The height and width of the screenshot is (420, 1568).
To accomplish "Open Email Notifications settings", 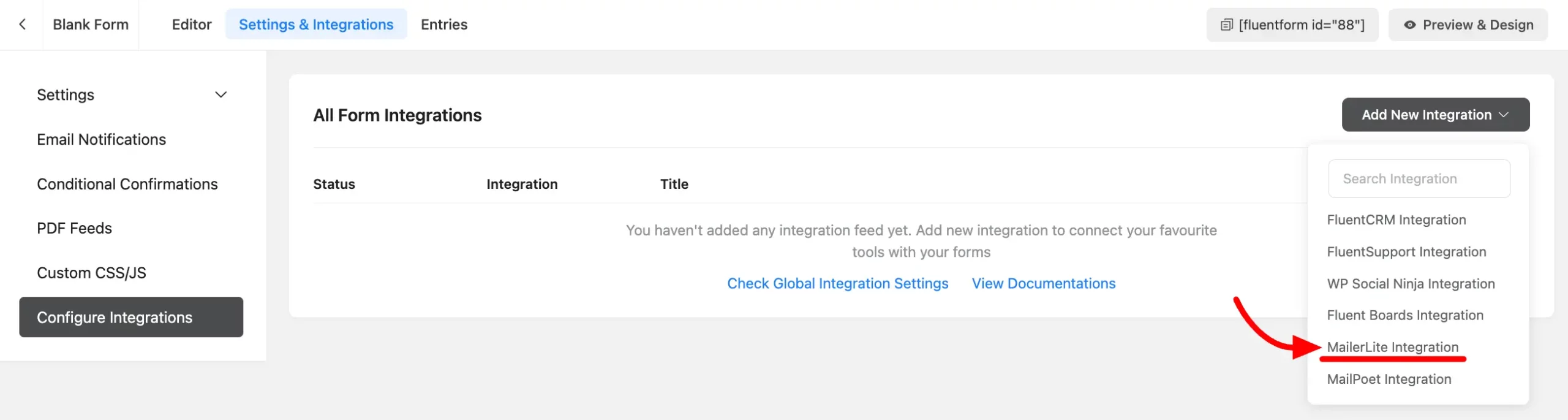I will (101, 140).
